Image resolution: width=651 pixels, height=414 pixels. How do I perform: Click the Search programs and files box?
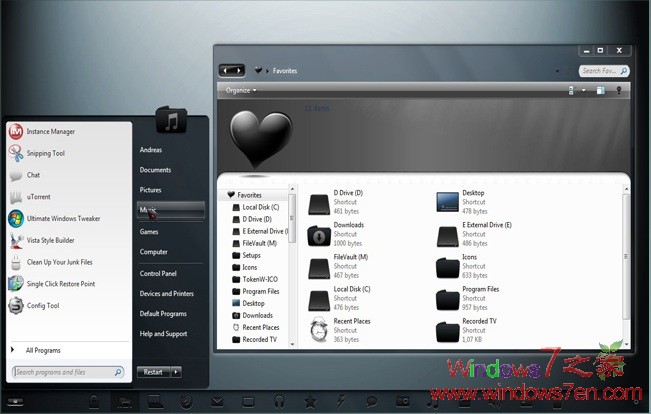click(x=70, y=372)
